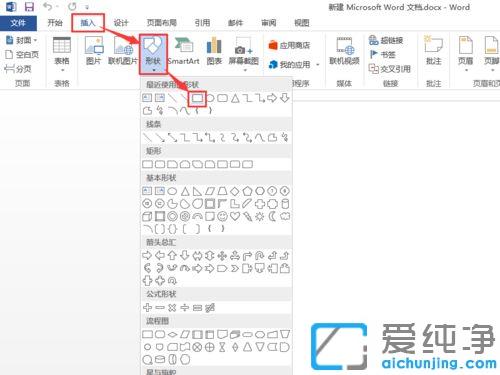Viewport: 500px width, 375px height.
Task: Select the lightning bolt shape
Action: pos(248,216)
